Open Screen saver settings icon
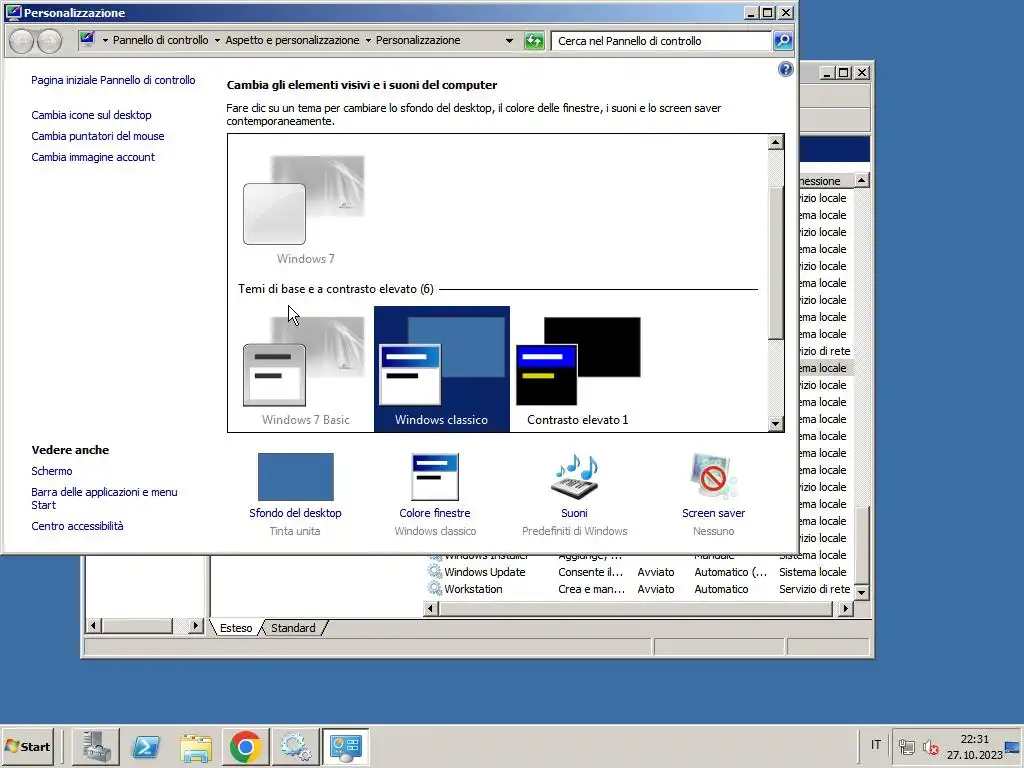 713,477
